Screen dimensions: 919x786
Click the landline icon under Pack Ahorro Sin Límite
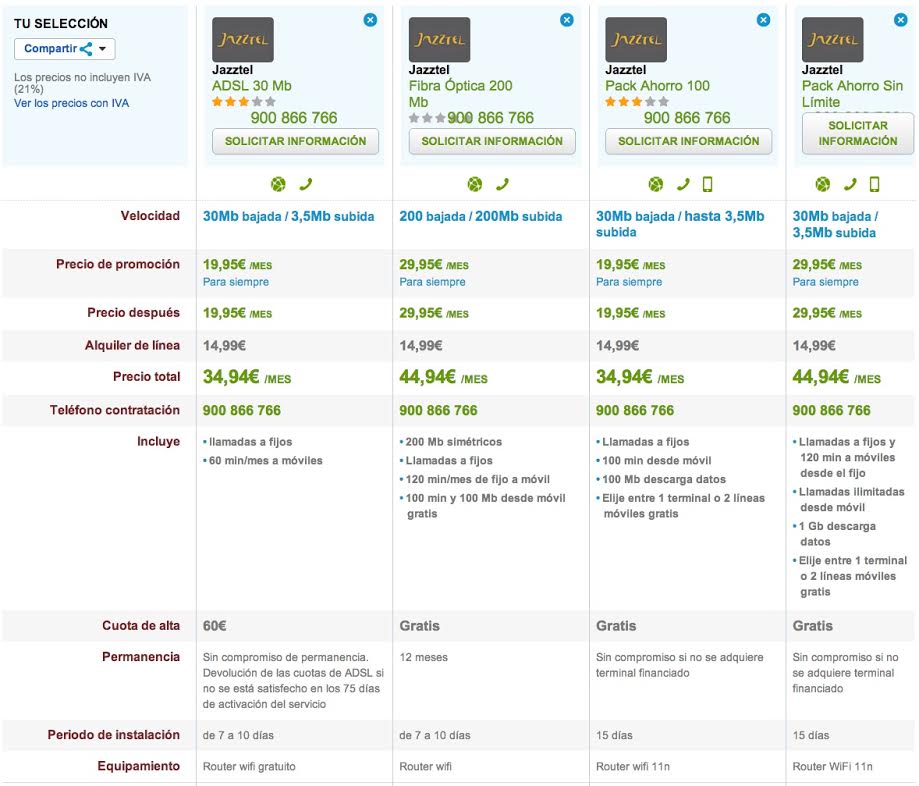pos(850,185)
